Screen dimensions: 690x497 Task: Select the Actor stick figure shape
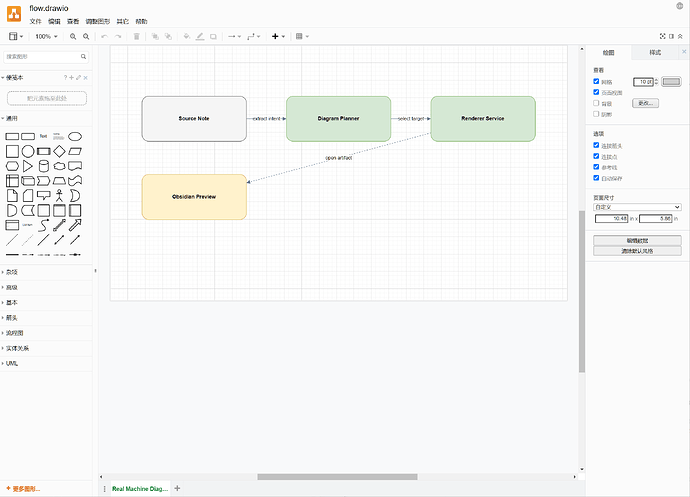pyautogui.click(x=59, y=195)
